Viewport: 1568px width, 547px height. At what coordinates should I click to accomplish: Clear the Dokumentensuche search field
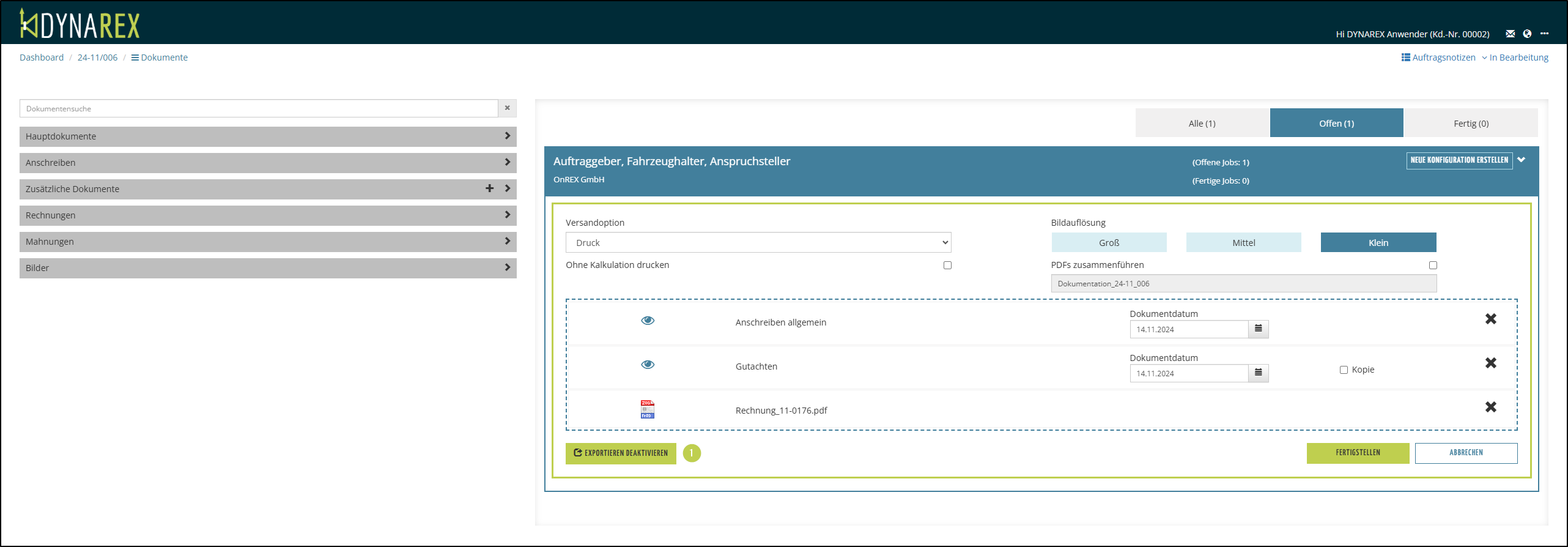(507, 108)
